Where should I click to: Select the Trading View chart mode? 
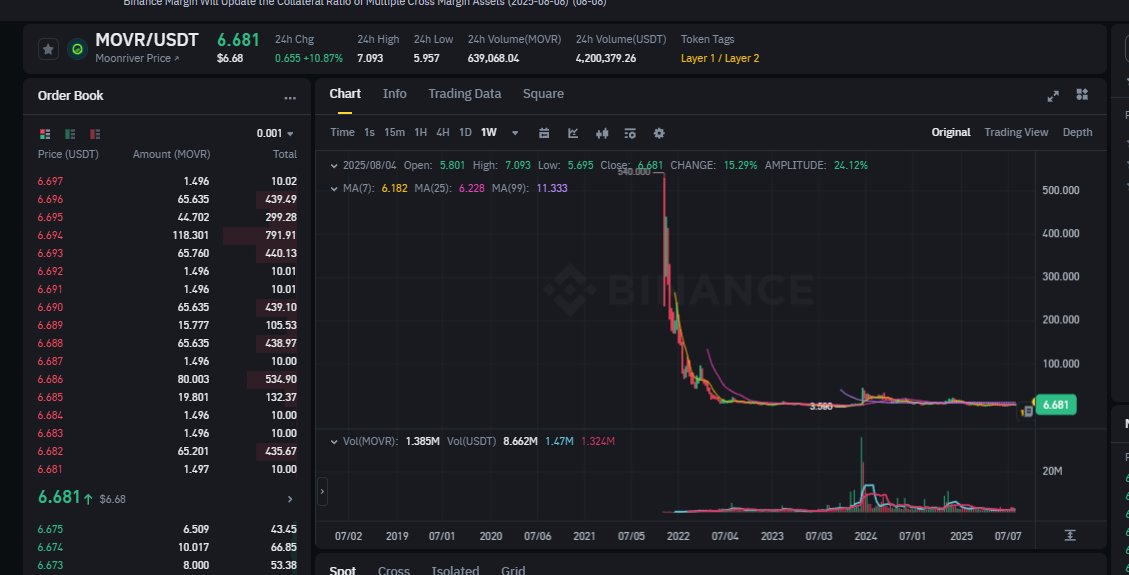coord(1016,132)
